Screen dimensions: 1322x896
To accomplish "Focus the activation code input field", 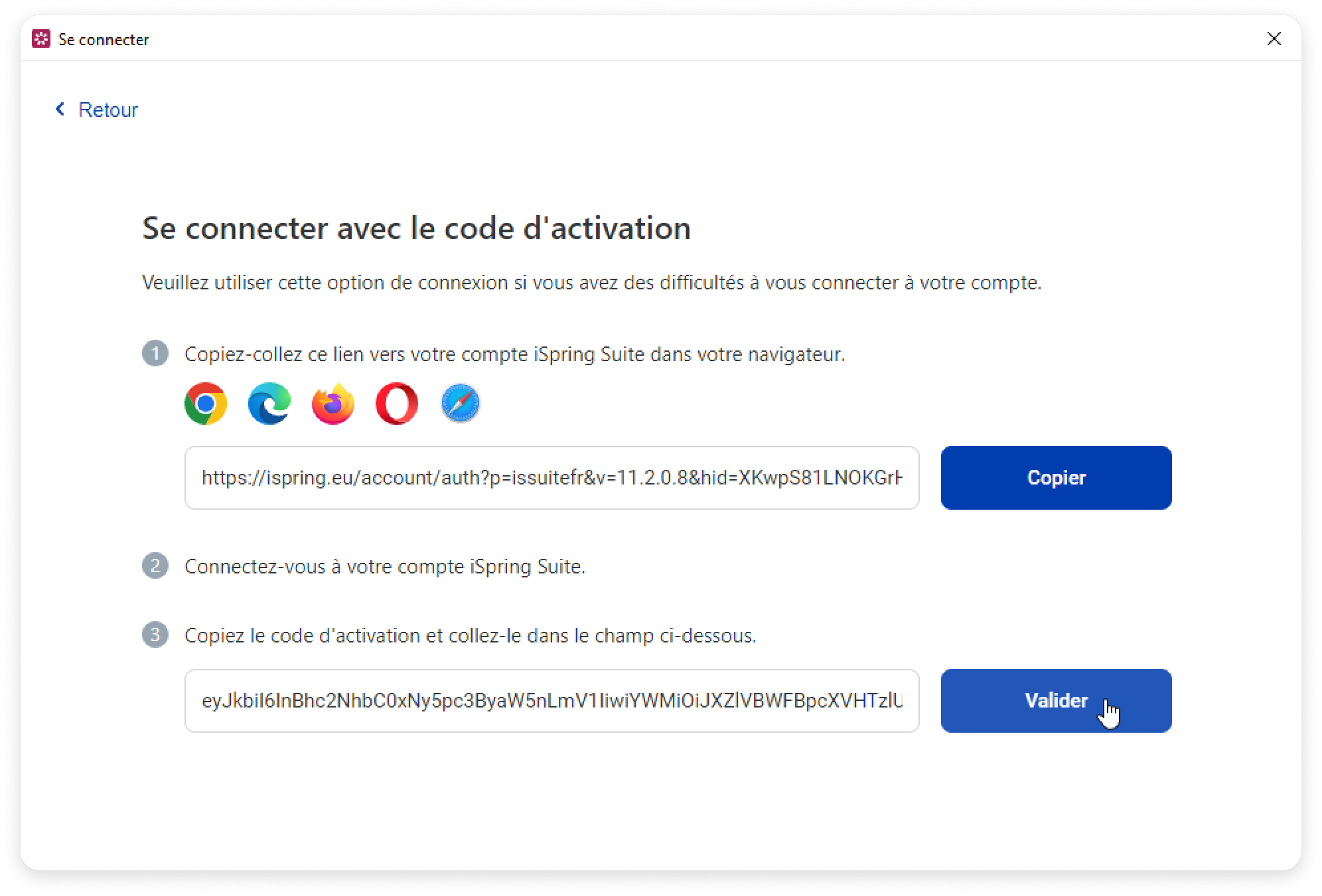I will (551, 701).
